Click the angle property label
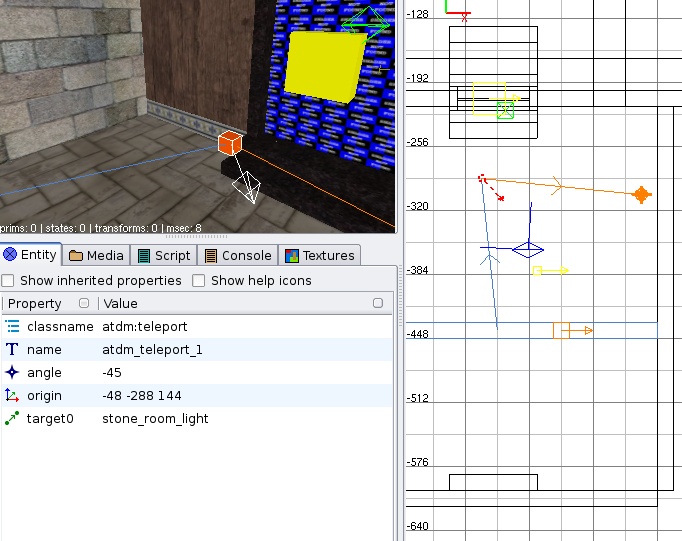The image size is (682, 541). click(44, 373)
